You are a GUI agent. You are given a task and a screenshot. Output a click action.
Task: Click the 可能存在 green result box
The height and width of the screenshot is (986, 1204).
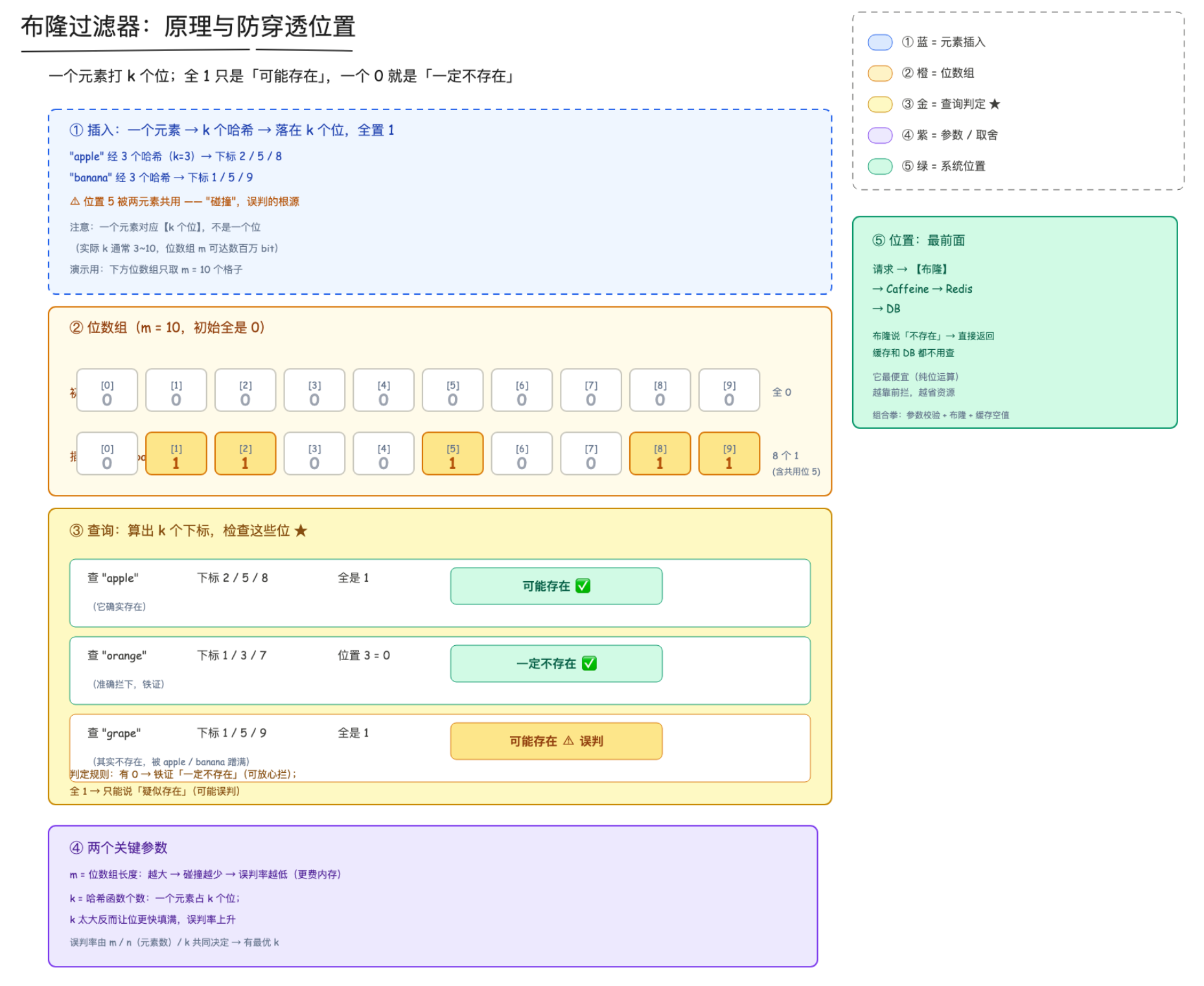(x=556, y=586)
